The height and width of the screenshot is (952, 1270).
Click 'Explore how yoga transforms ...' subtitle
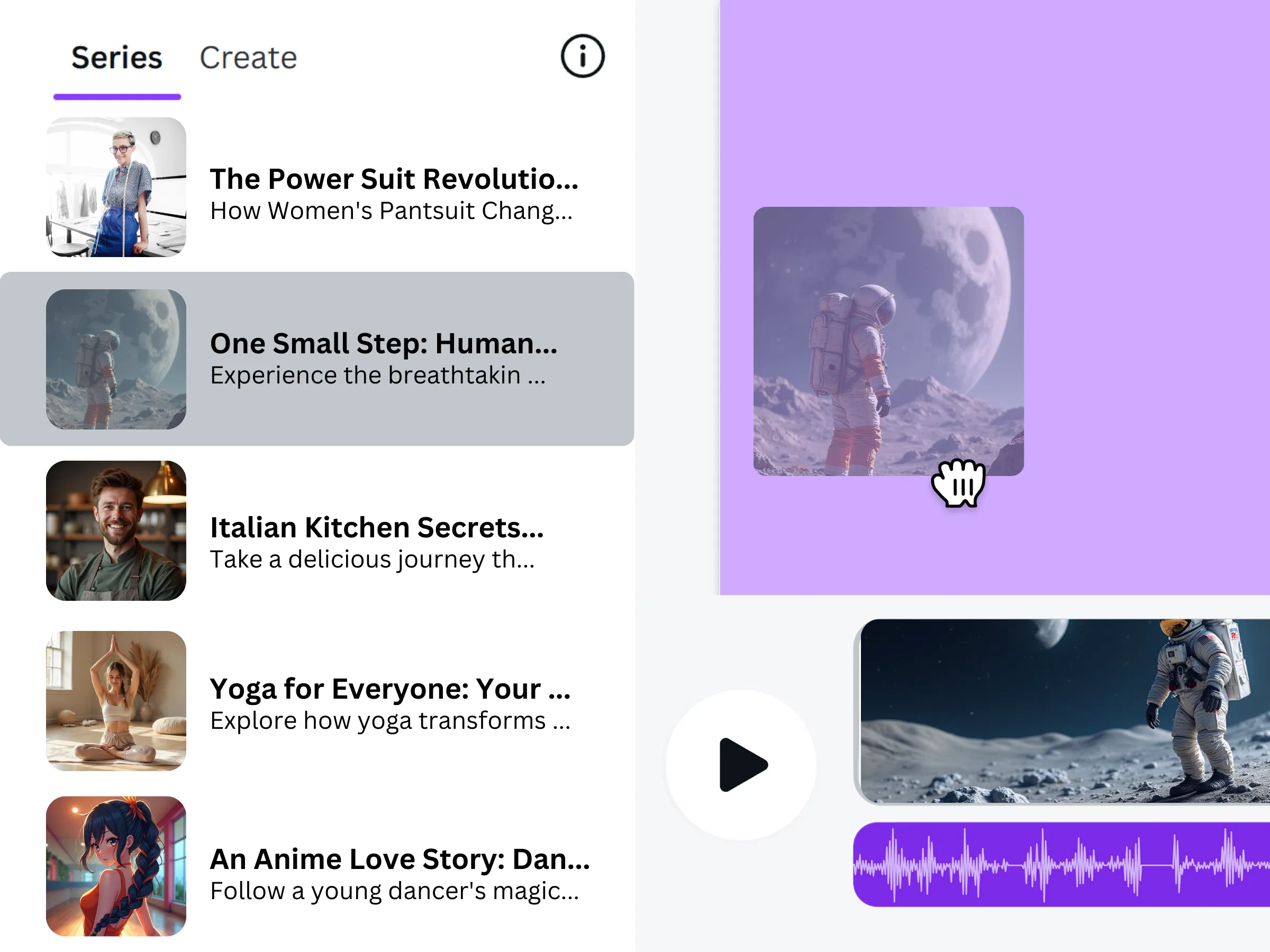[x=391, y=721]
